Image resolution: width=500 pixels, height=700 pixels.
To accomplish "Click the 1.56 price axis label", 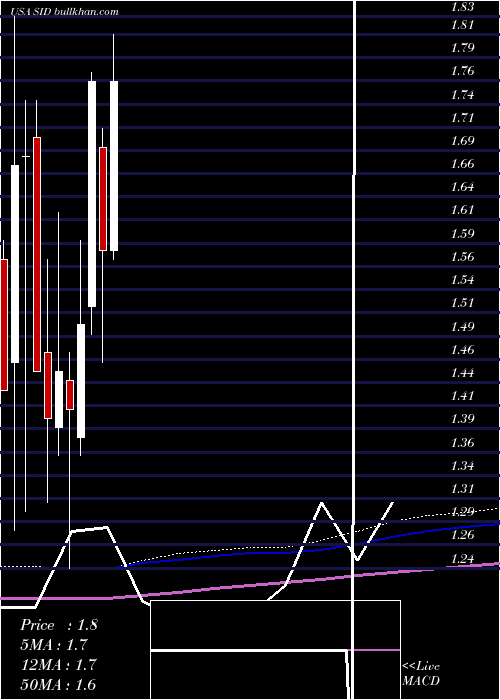I will [x=462, y=257].
